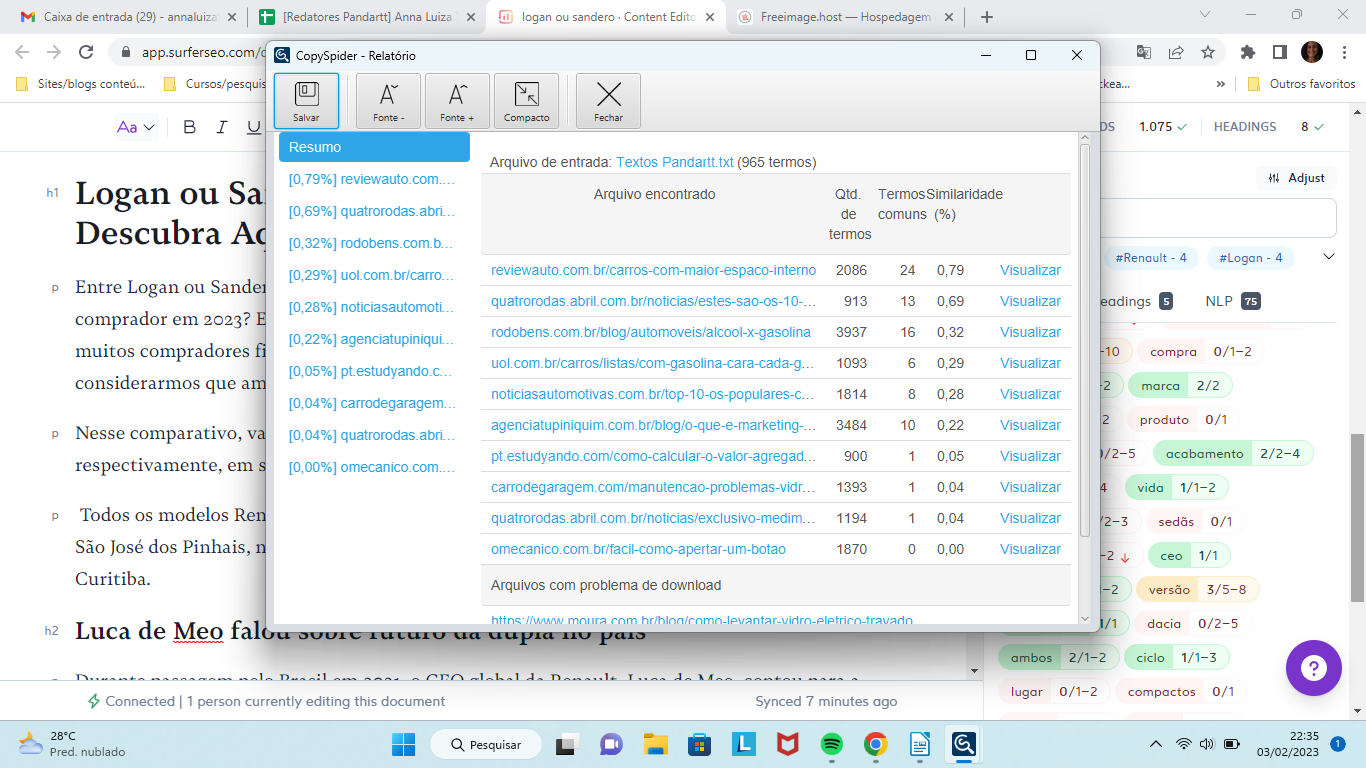1366x768 pixels.
Task: Click the Arquivo encontrado column header
Action: click(654, 194)
